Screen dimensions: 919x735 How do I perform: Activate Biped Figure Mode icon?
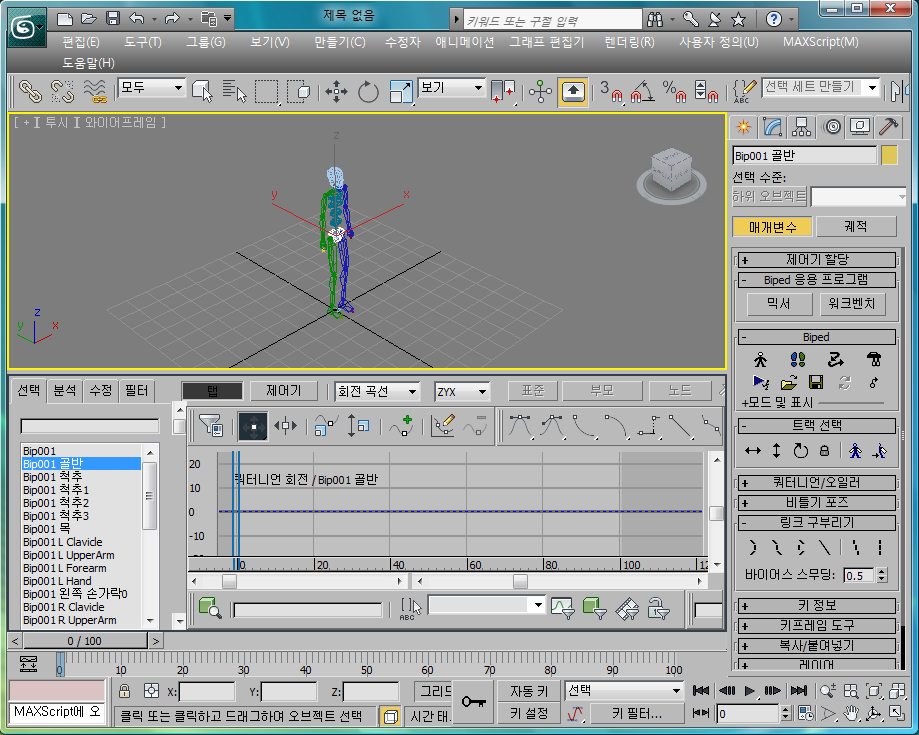coord(760,359)
